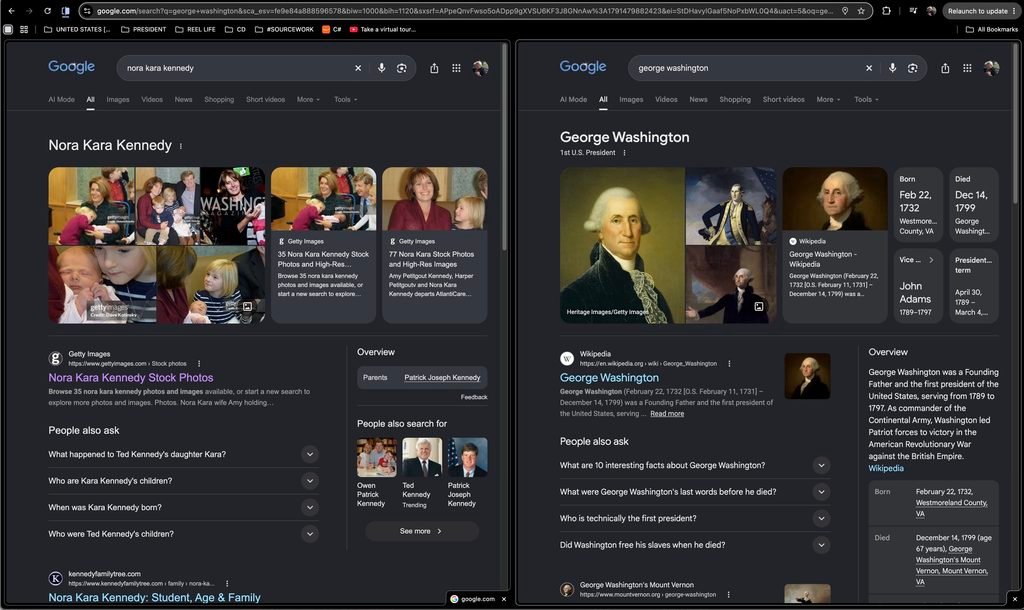Open the Vice president John Adams card
This screenshot has height=610, width=1024.
click(916, 286)
